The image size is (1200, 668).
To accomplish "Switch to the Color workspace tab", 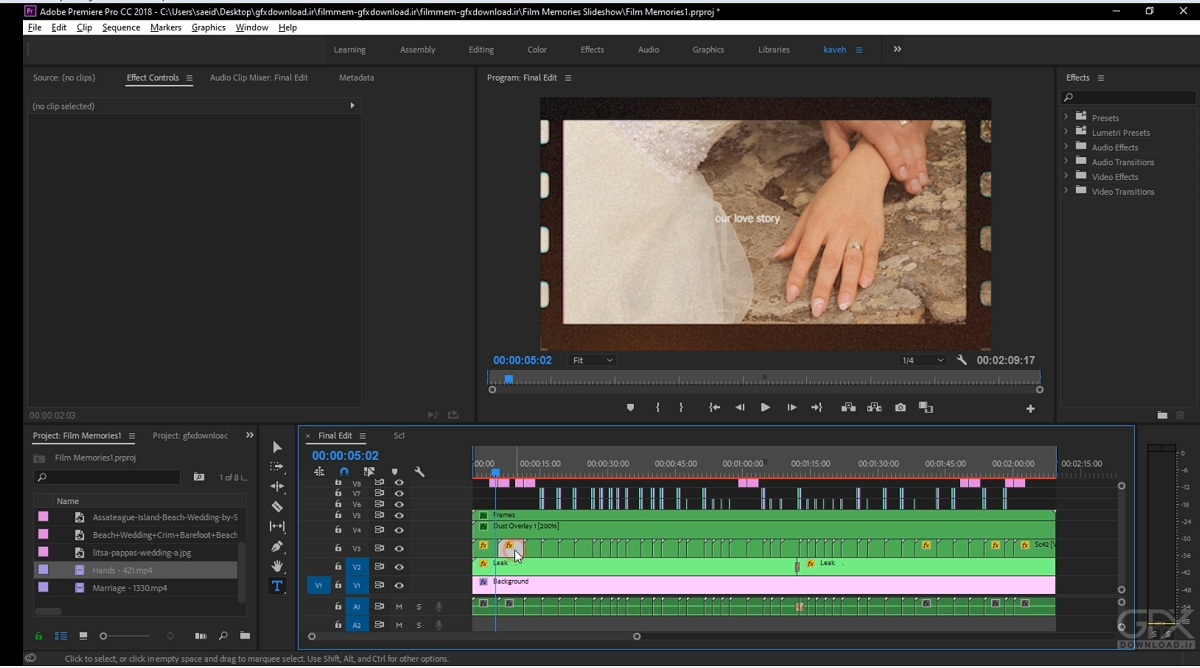I will [x=537, y=50].
